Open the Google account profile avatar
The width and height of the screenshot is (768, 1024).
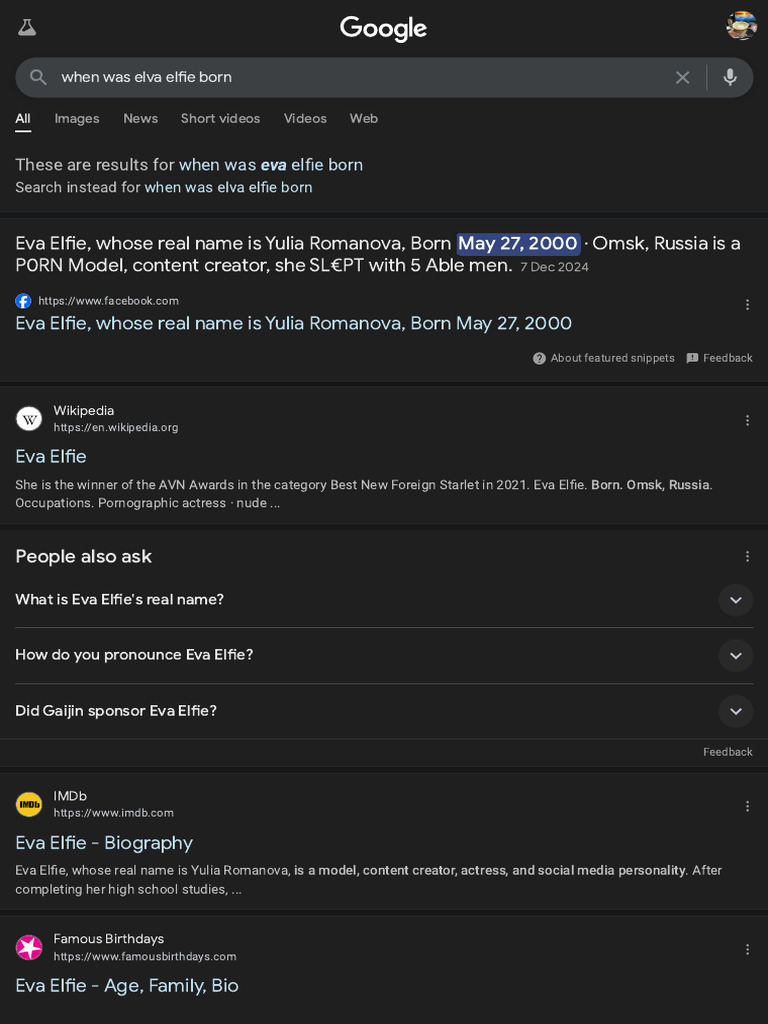pyautogui.click(x=741, y=27)
